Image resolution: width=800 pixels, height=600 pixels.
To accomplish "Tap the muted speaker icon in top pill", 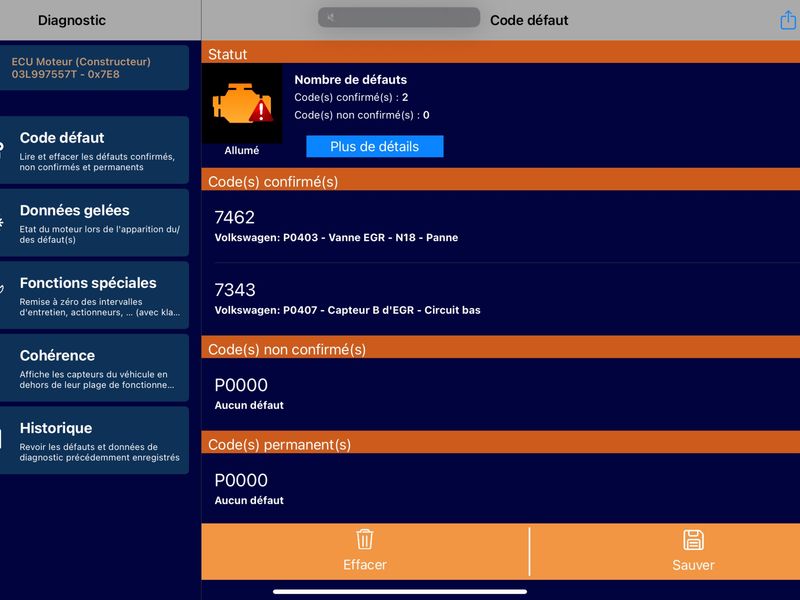I will point(331,18).
